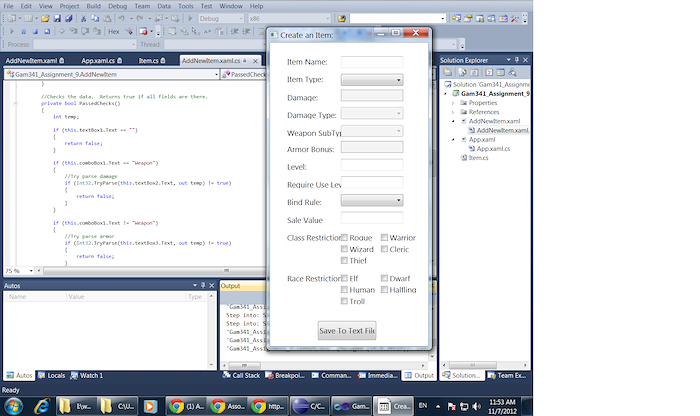Click the Windows Start button
700x416 pixels.
[x=13, y=406]
